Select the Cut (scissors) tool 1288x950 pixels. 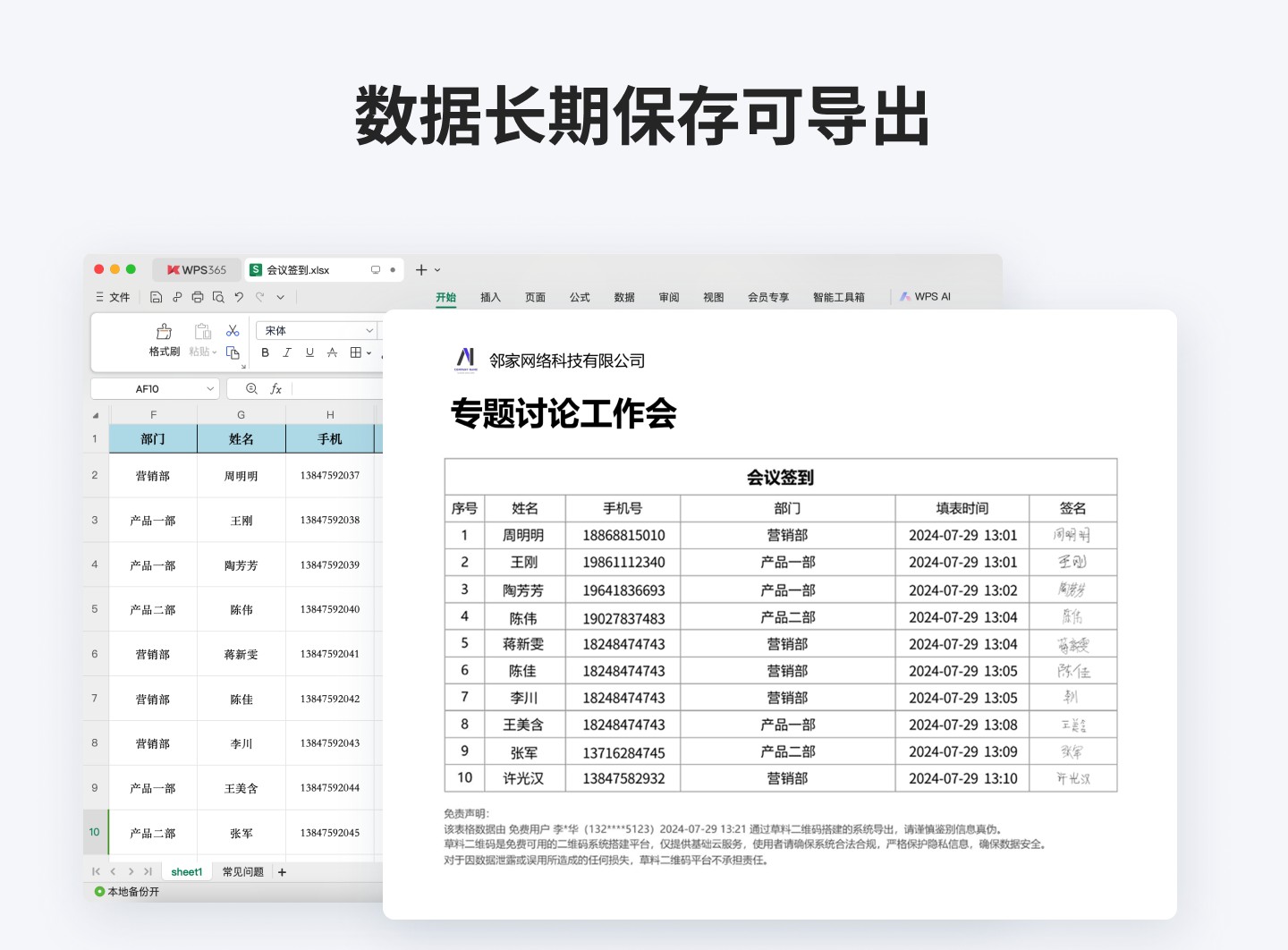click(233, 332)
